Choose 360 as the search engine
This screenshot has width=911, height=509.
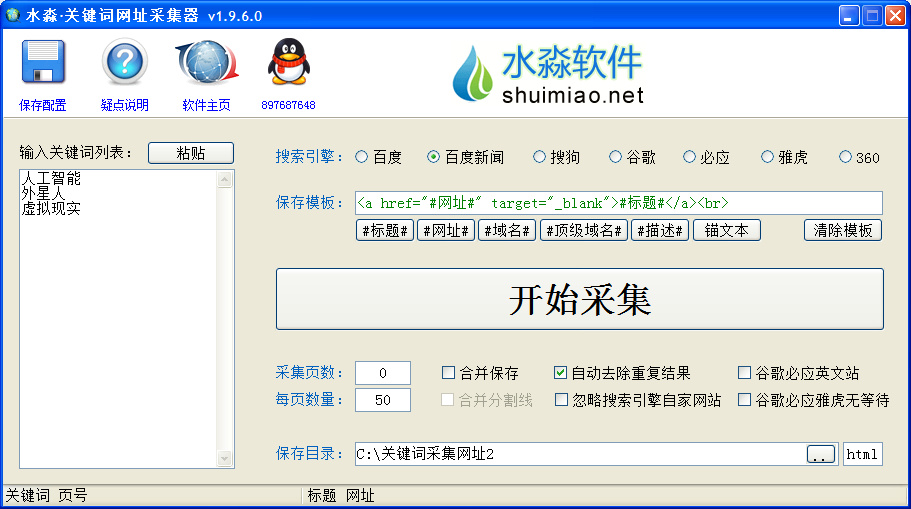coord(845,157)
